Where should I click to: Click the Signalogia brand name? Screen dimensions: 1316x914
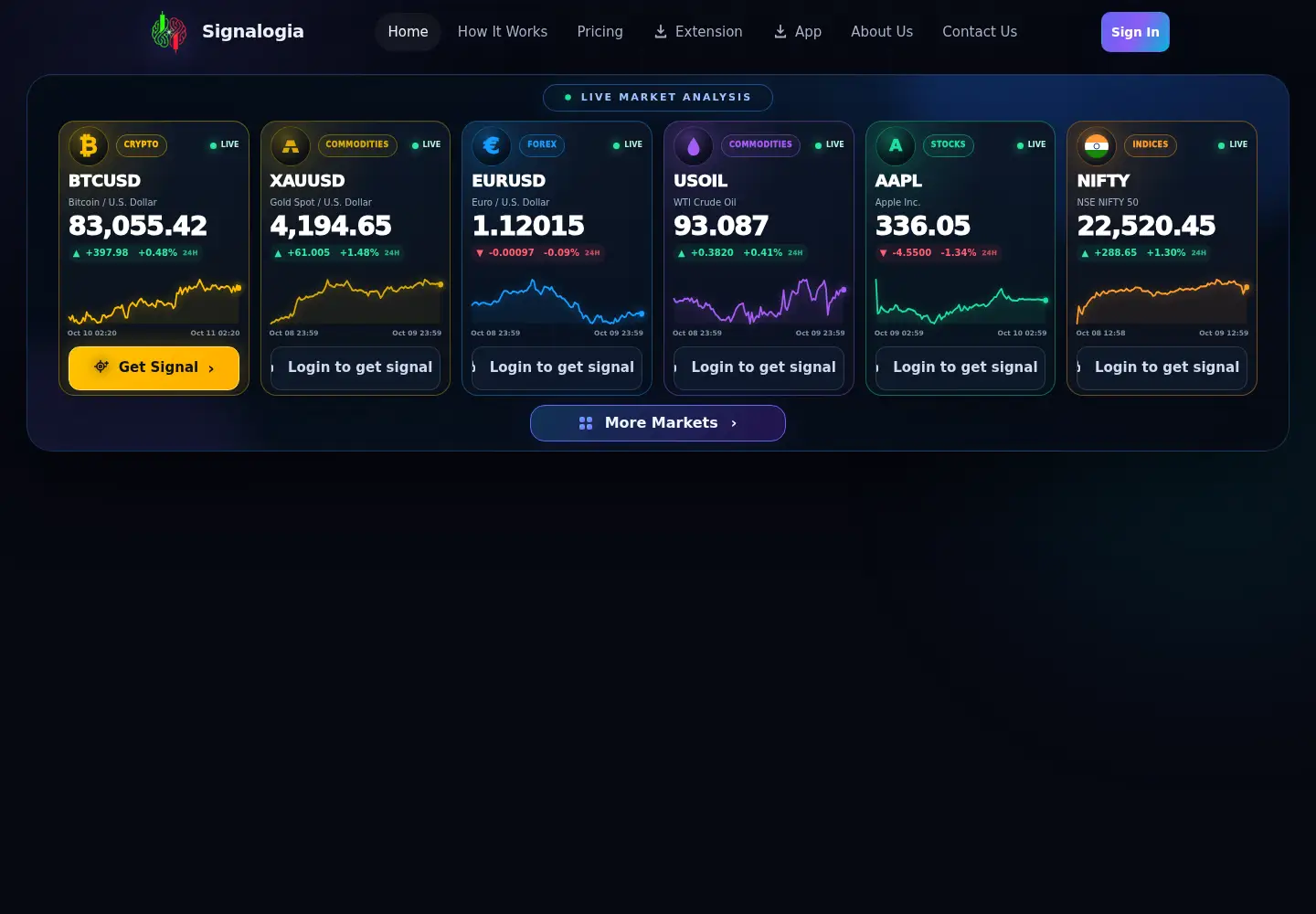pos(253,32)
